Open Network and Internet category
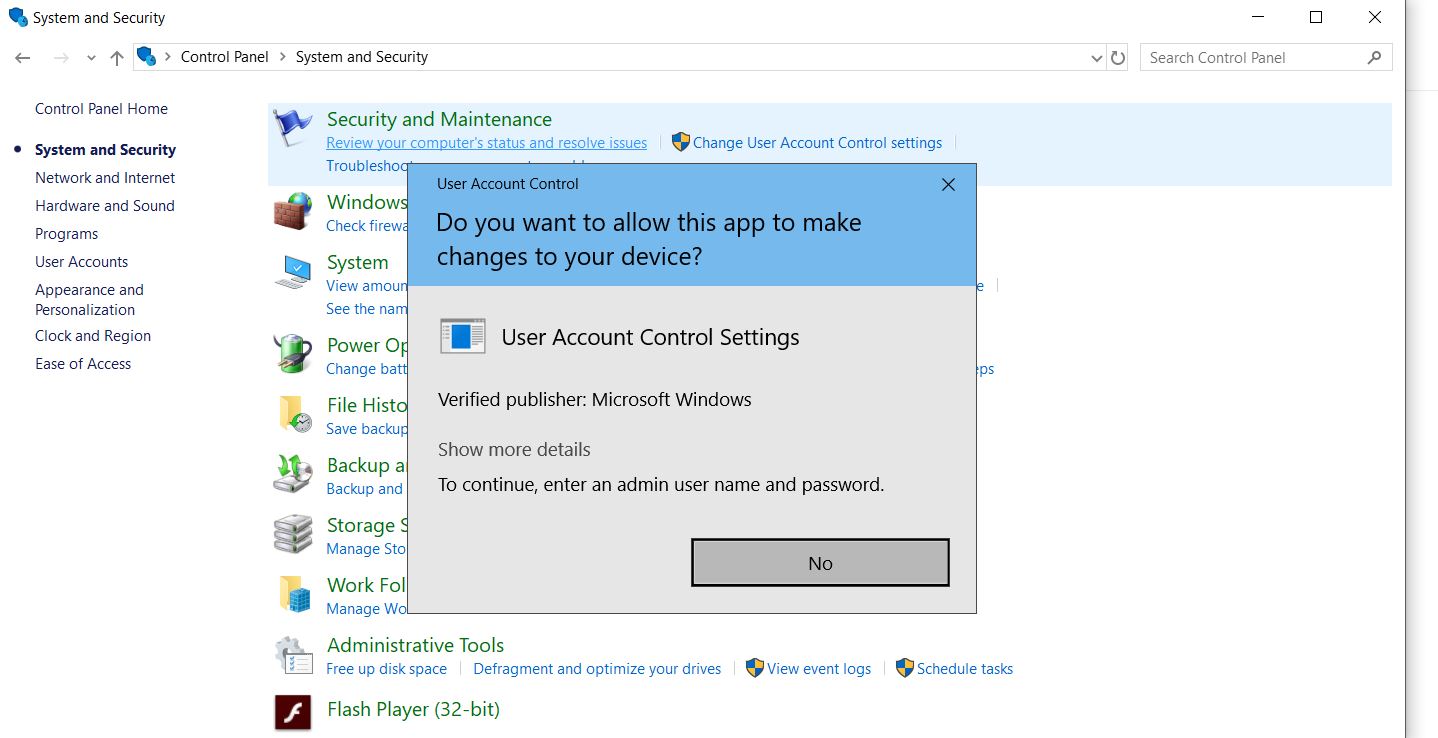 click(105, 177)
